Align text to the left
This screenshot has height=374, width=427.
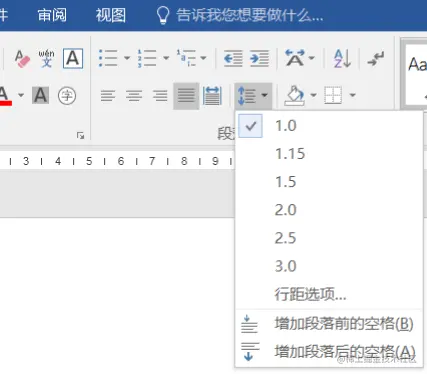[108, 96]
